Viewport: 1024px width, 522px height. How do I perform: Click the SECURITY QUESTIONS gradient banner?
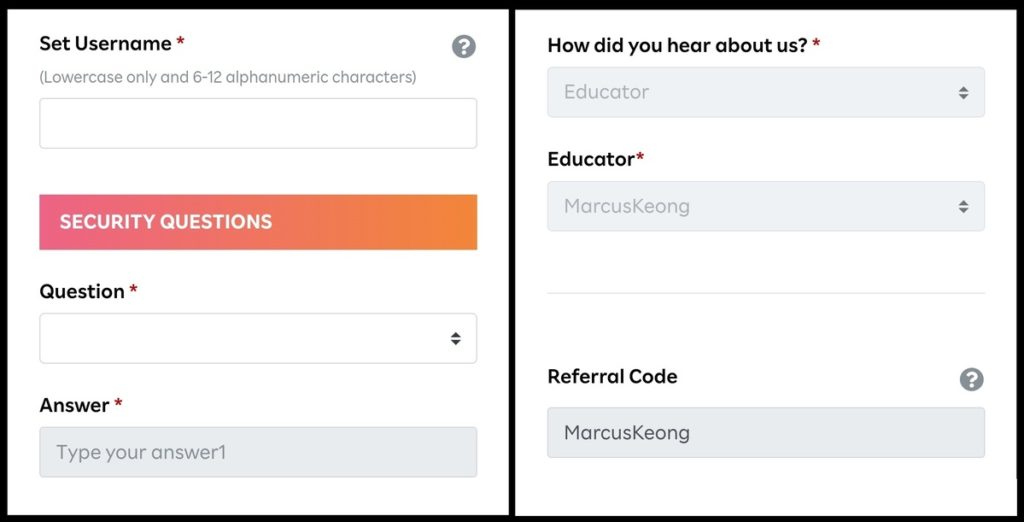pos(258,222)
